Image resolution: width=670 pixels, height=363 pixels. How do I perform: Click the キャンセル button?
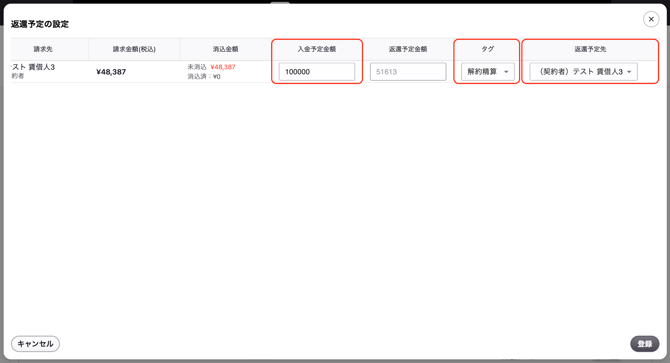point(35,344)
